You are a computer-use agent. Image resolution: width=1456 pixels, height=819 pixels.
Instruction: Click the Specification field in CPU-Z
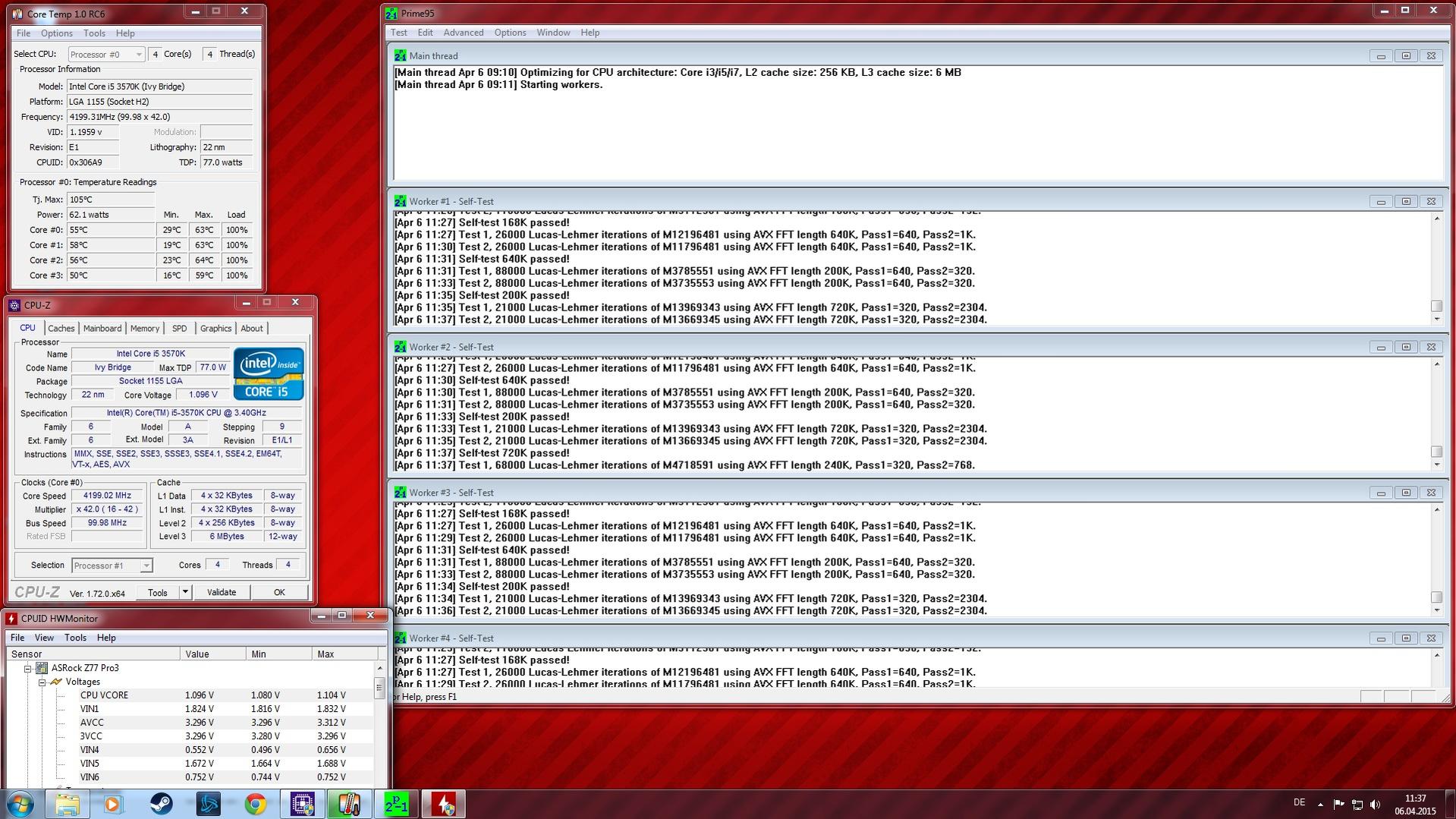click(x=187, y=413)
